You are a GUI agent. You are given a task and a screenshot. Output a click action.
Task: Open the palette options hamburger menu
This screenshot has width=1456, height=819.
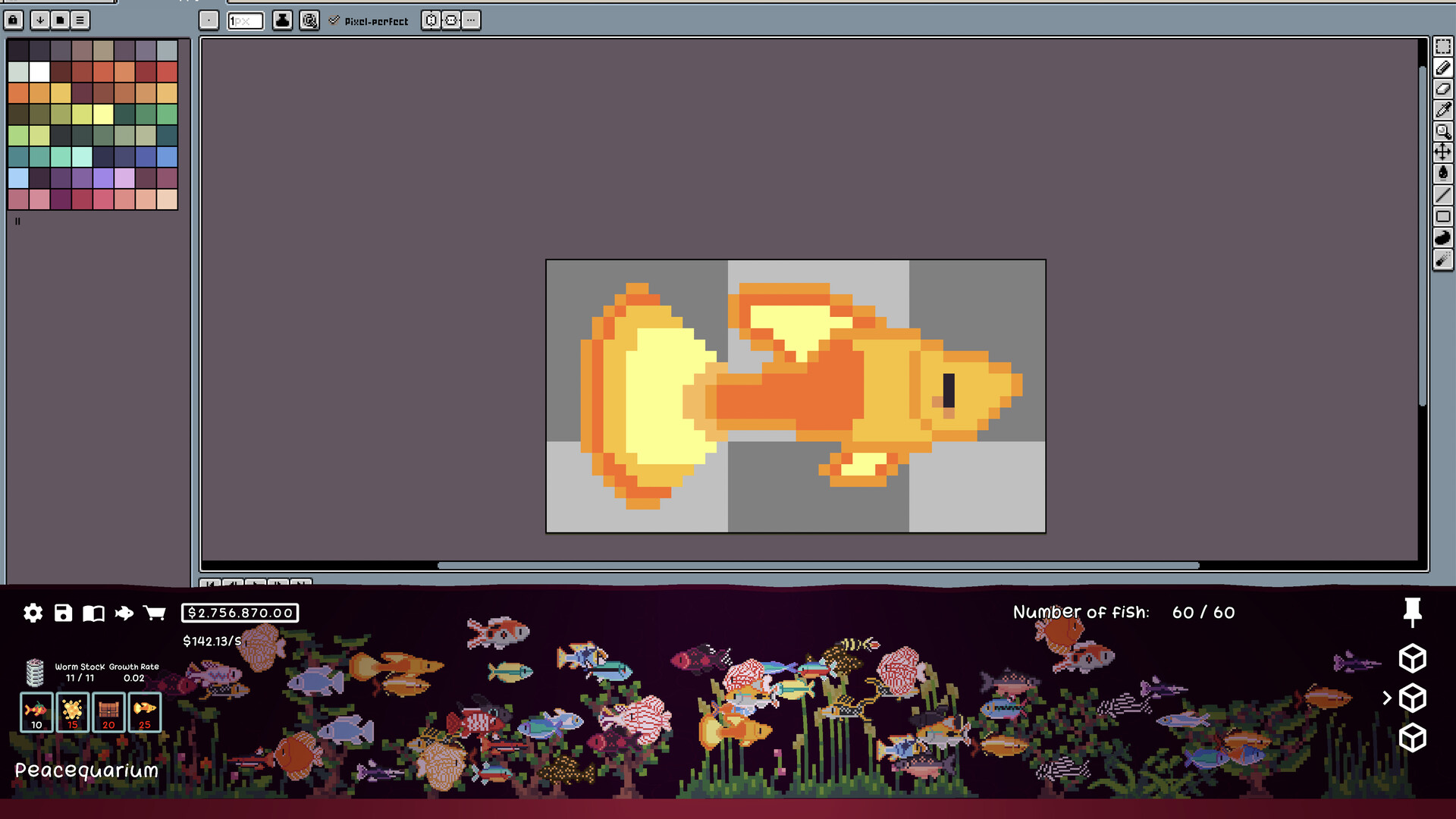pyautogui.click(x=80, y=20)
